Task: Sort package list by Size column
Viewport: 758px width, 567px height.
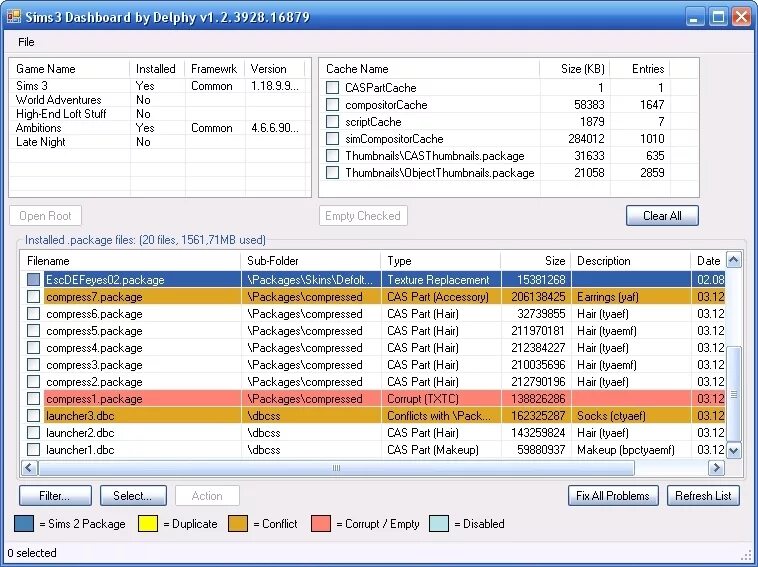Action: point(536,261)
